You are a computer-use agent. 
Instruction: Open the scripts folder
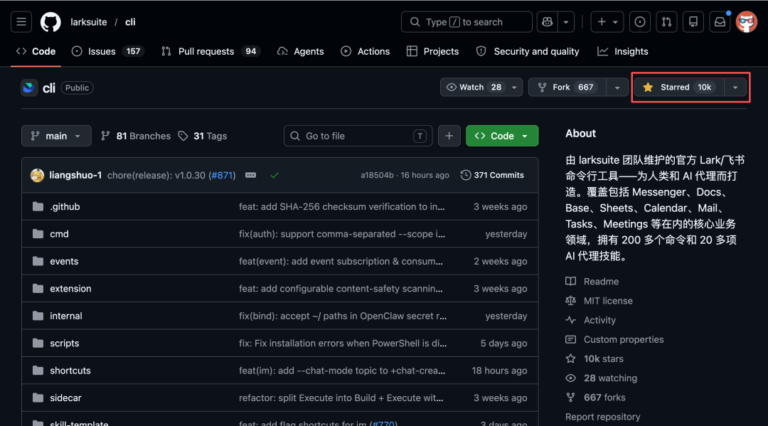click(64, 343)
